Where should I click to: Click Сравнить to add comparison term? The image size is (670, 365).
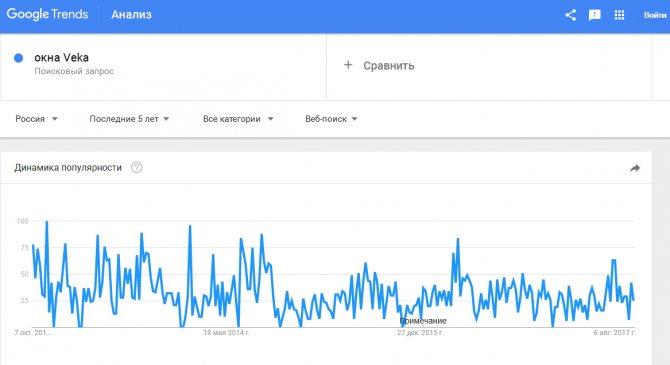(389, 66)
